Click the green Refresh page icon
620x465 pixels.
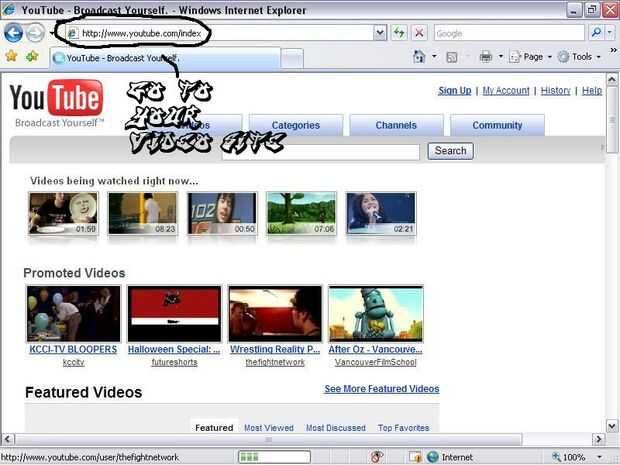(x=399, y=33)
